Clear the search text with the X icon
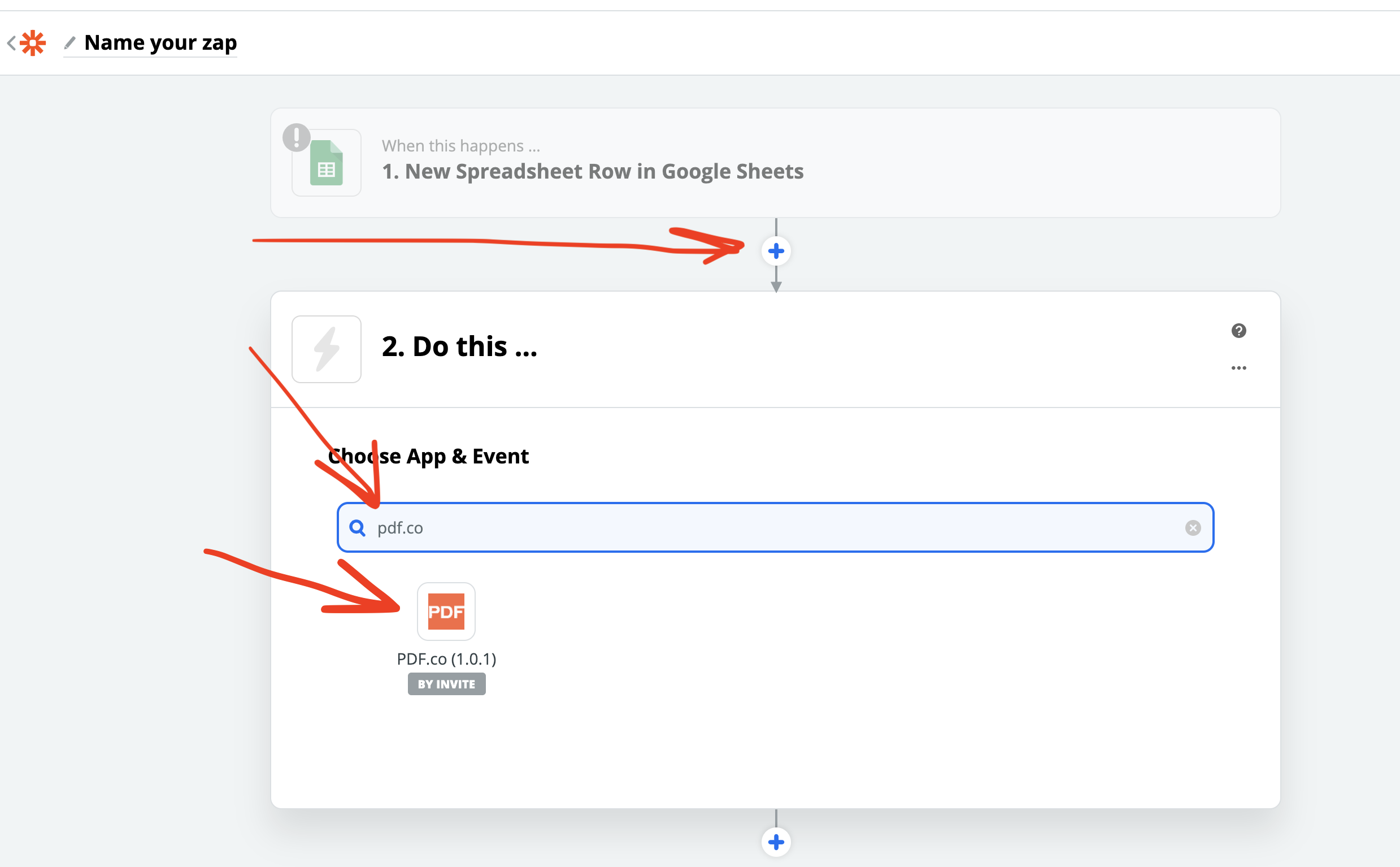Screen dimensions: 1400x867 tap(1193, 527)
